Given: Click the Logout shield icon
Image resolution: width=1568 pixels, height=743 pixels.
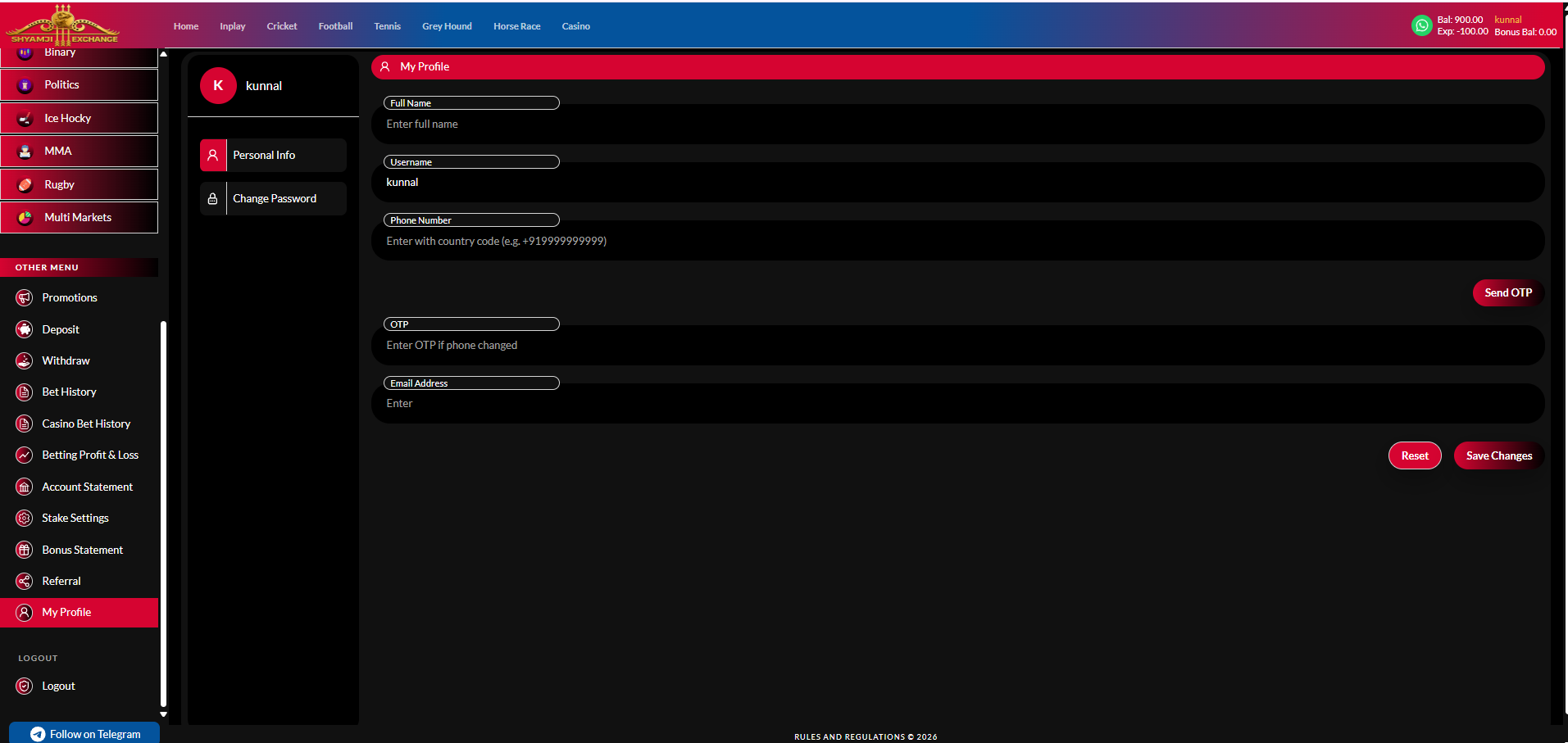Looking at the screenshot, I should (25, 686).
